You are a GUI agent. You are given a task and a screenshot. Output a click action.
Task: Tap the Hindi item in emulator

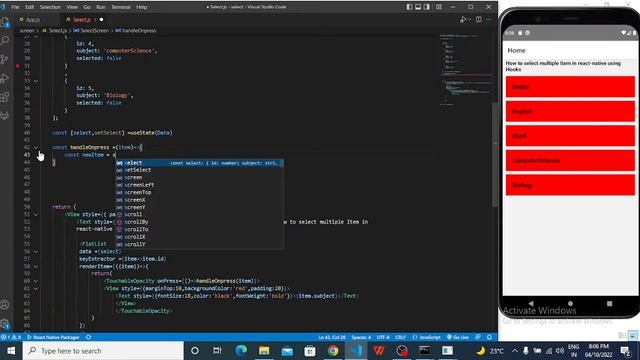[x=570, y=136]
